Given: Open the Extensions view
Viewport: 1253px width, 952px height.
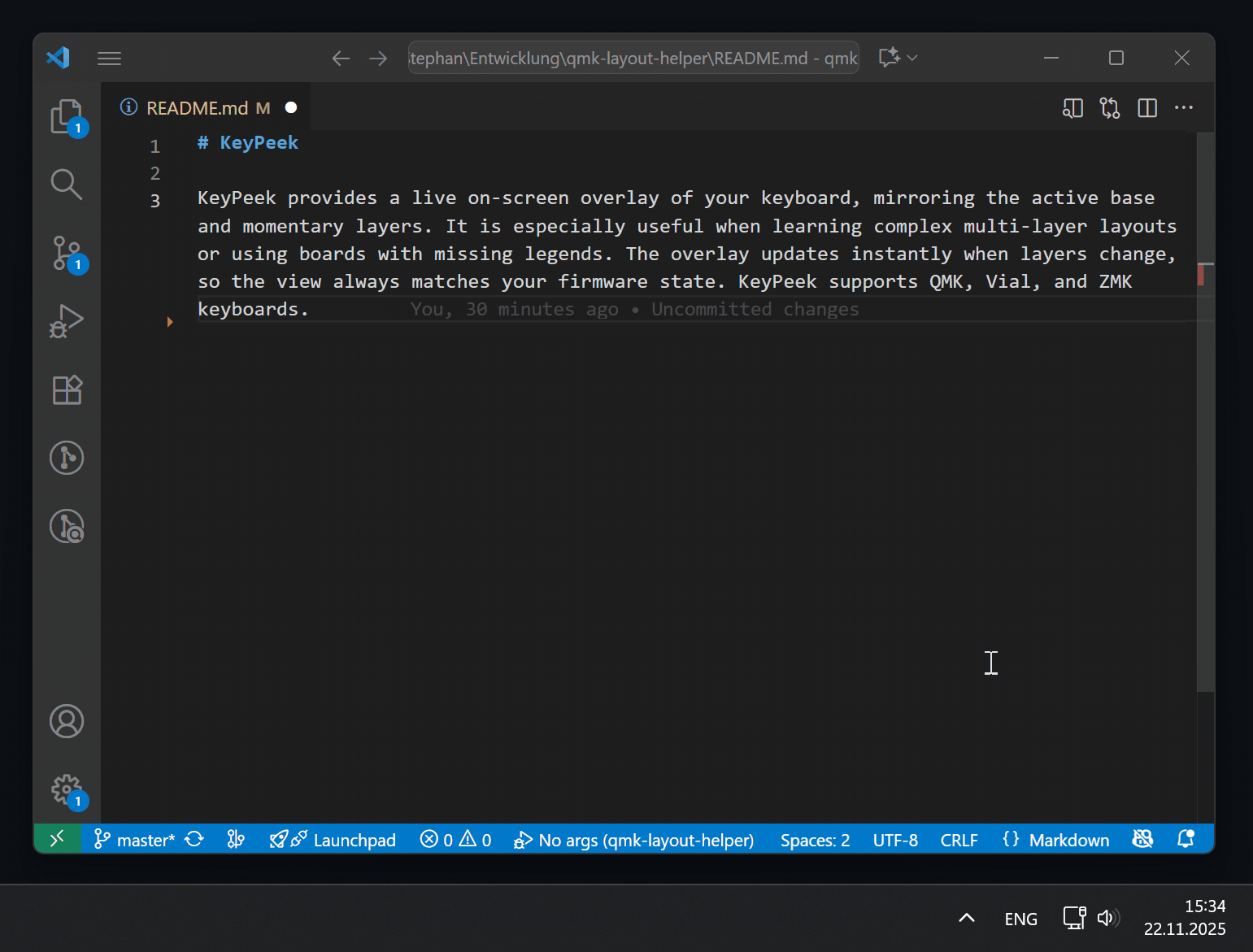Looking at the screenshot, I should point(67,389).
